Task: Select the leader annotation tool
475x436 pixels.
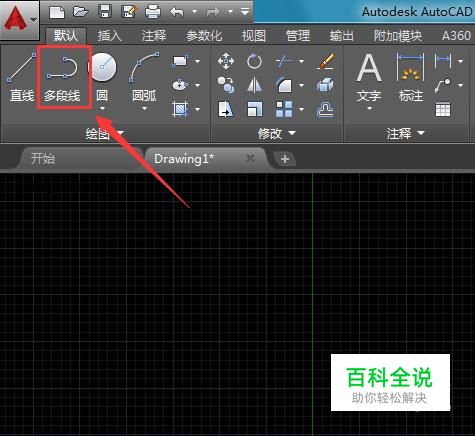Action: (443, 85)
